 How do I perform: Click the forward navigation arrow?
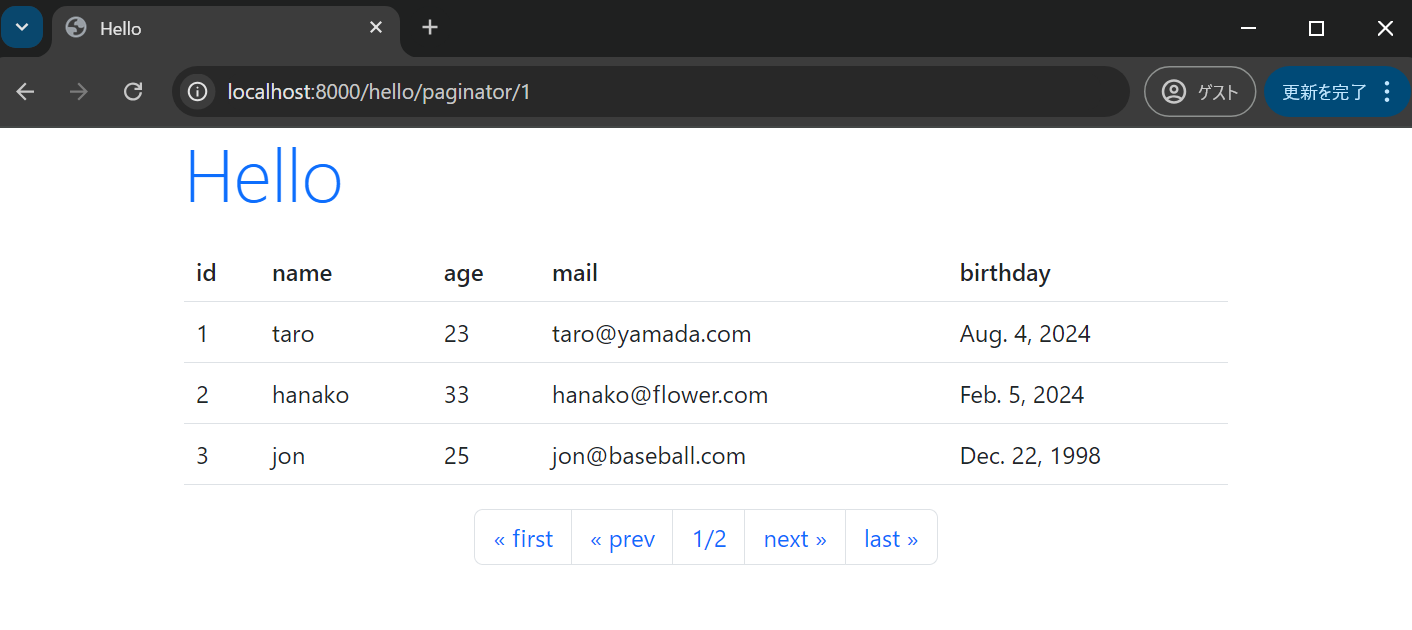(79, 92)
